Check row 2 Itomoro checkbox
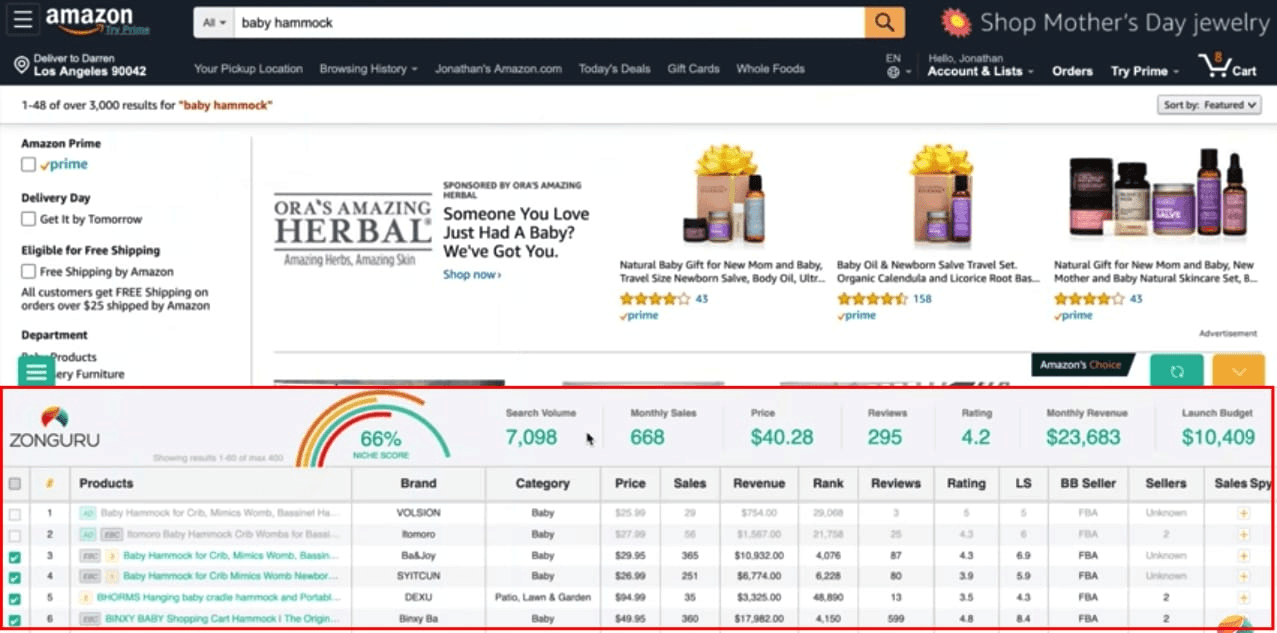The height and width of the screenshot is (633, 1277). click(15, 534)
